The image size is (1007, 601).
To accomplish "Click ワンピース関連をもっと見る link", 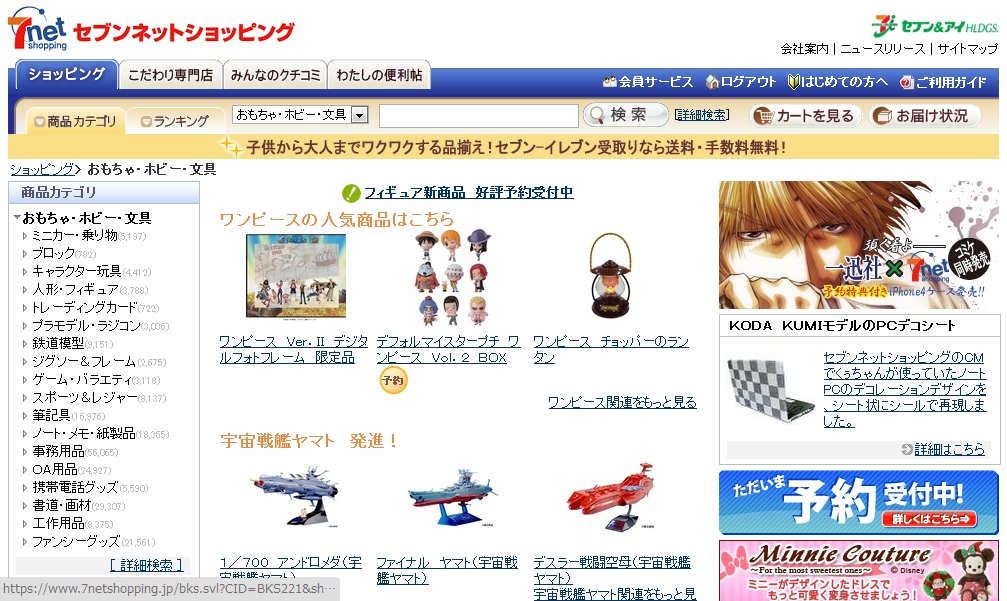I will coord(622,403).
